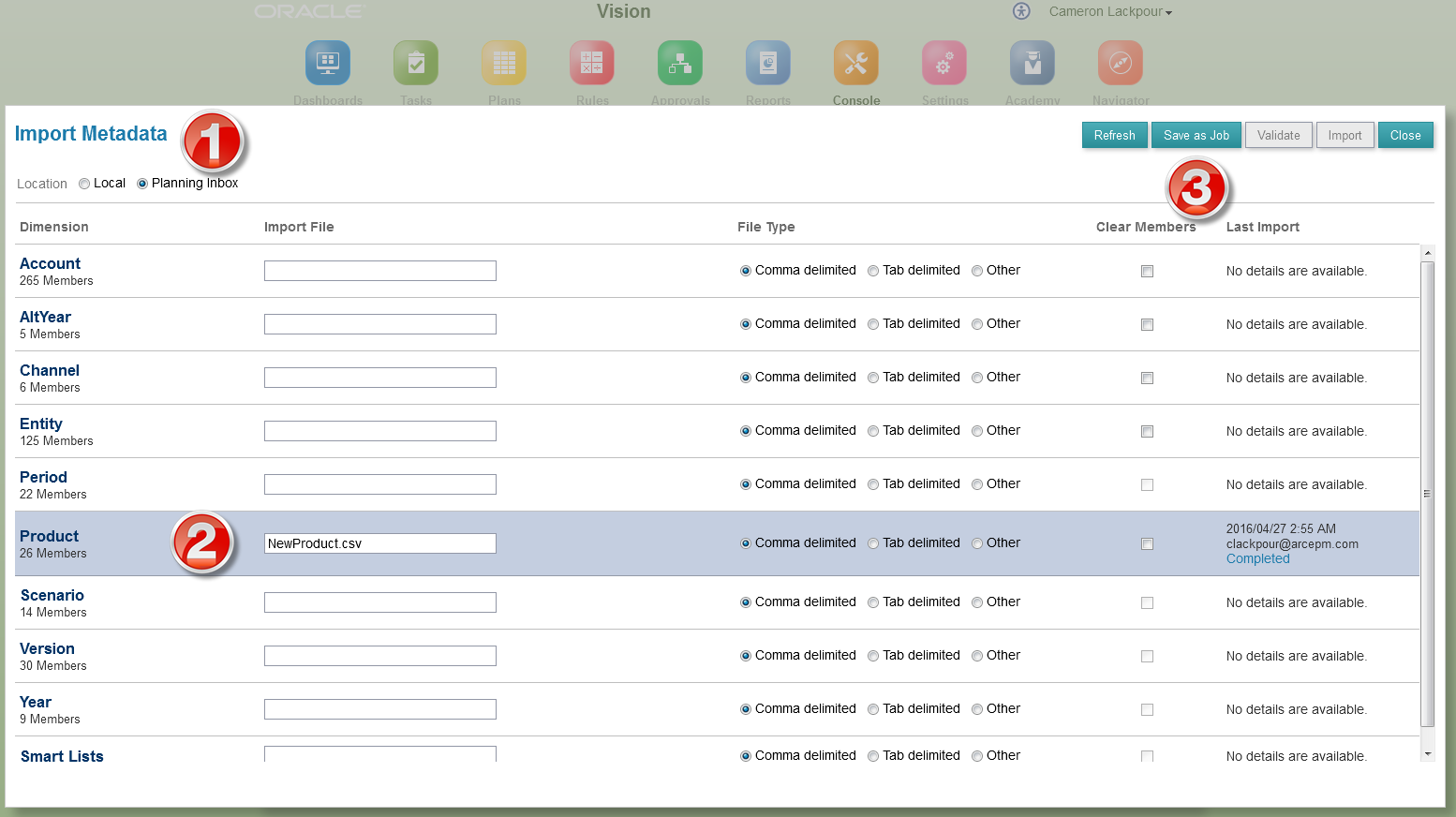Click the '26 Members' text
The height and width of the screenshot is (817, 1456).
coord(53,554)
